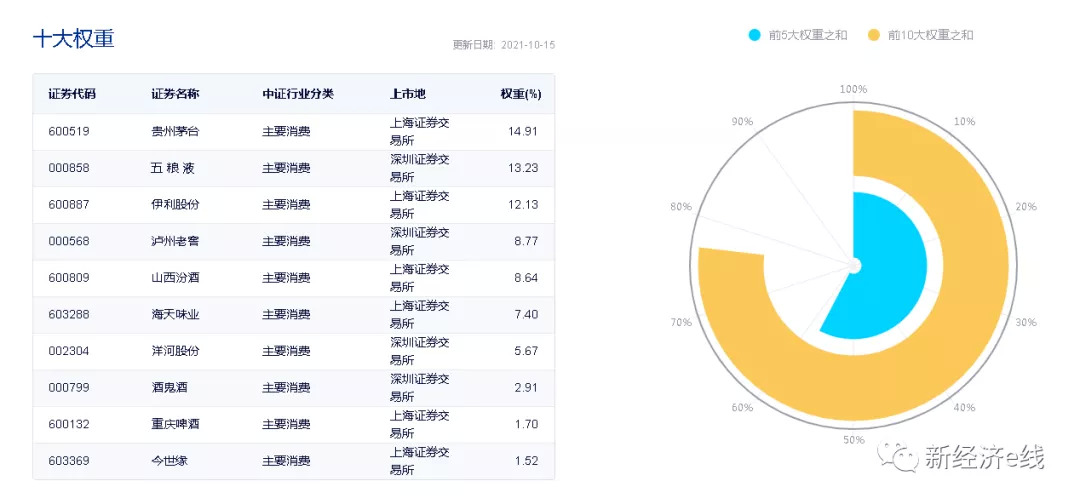1080x504 pixels.
Task: Select stock code 000568
Action: click(69, 241)
